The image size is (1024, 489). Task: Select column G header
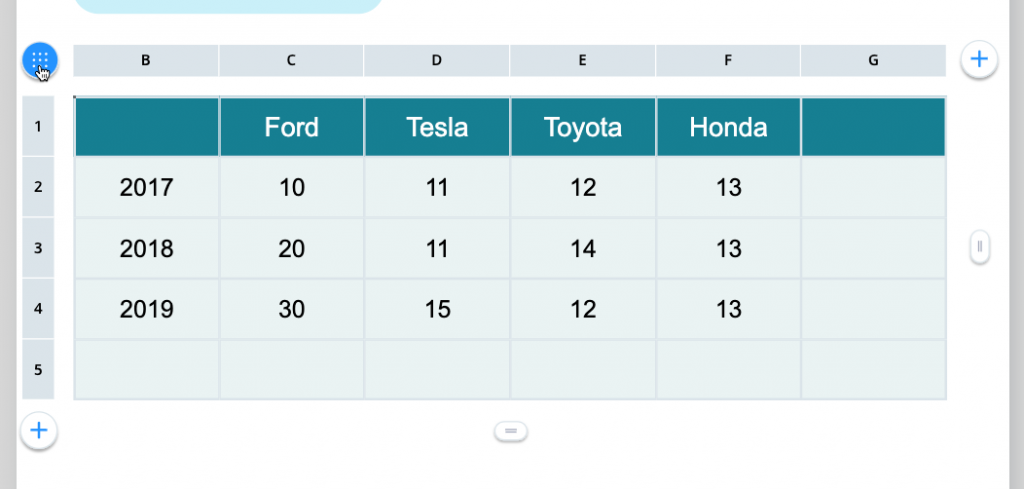873,60
